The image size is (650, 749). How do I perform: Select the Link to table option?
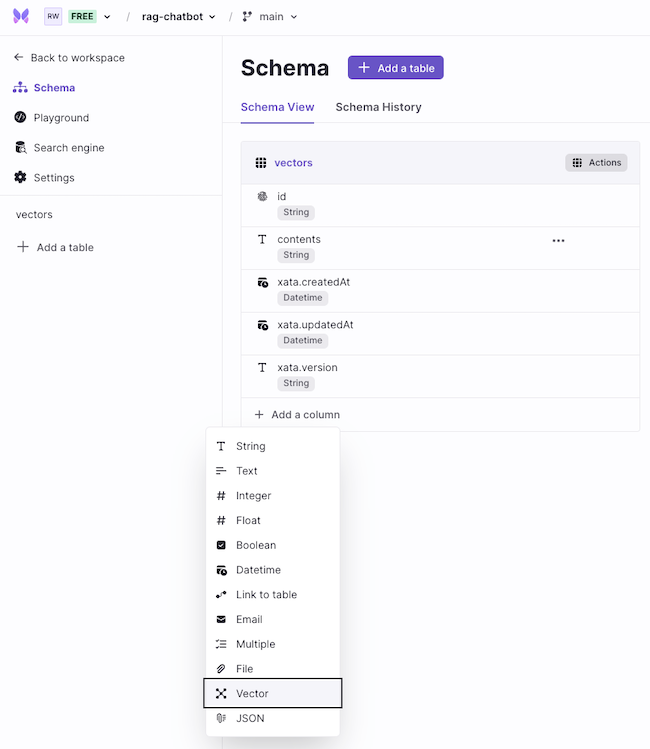[x=273, y=594]
